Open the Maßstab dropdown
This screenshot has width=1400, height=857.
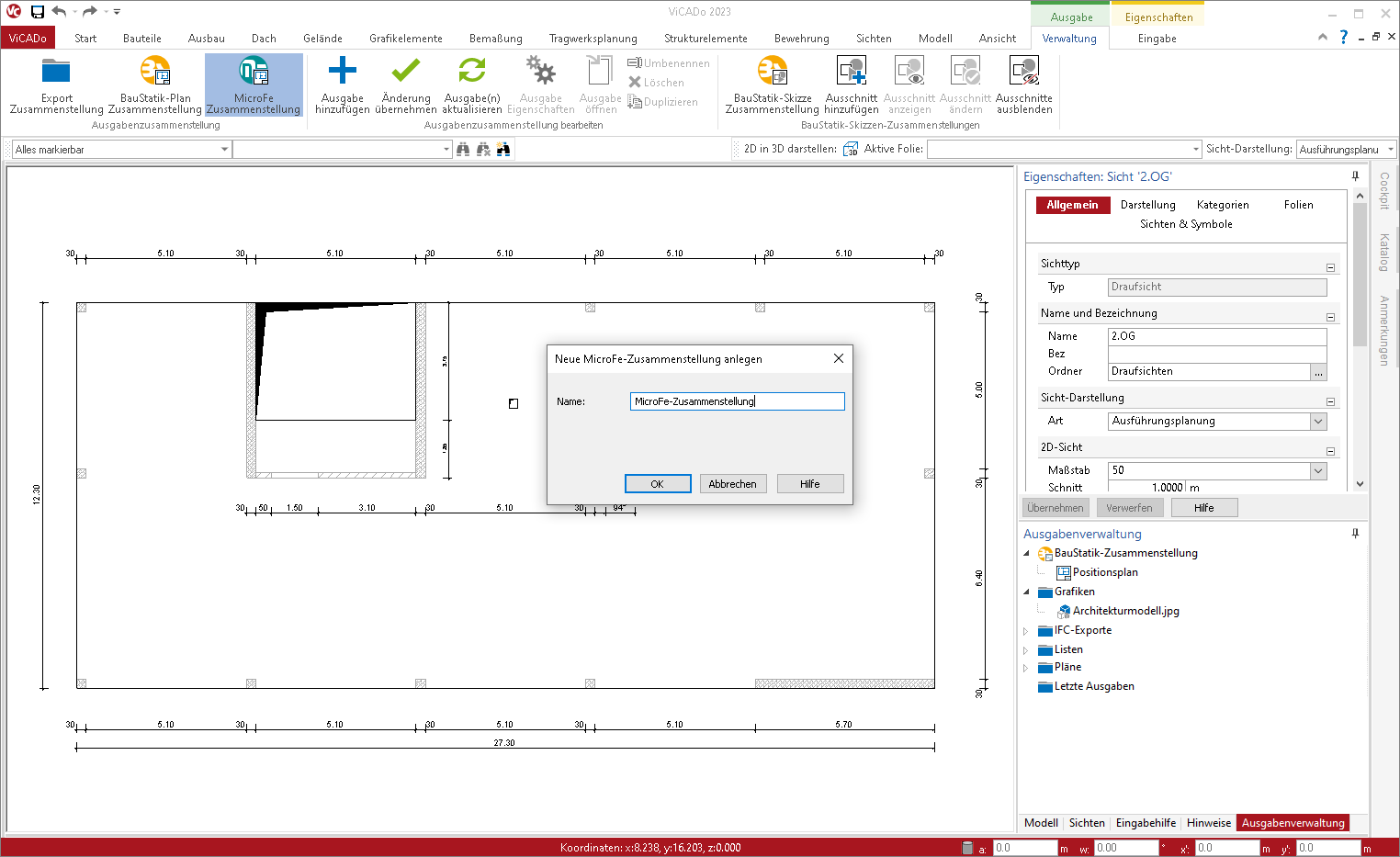coord(1318,470)
